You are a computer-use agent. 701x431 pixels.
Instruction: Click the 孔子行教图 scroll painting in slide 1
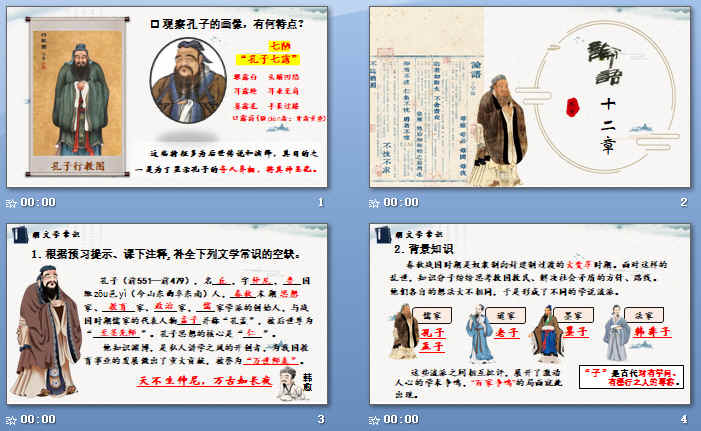coord(77,97)
